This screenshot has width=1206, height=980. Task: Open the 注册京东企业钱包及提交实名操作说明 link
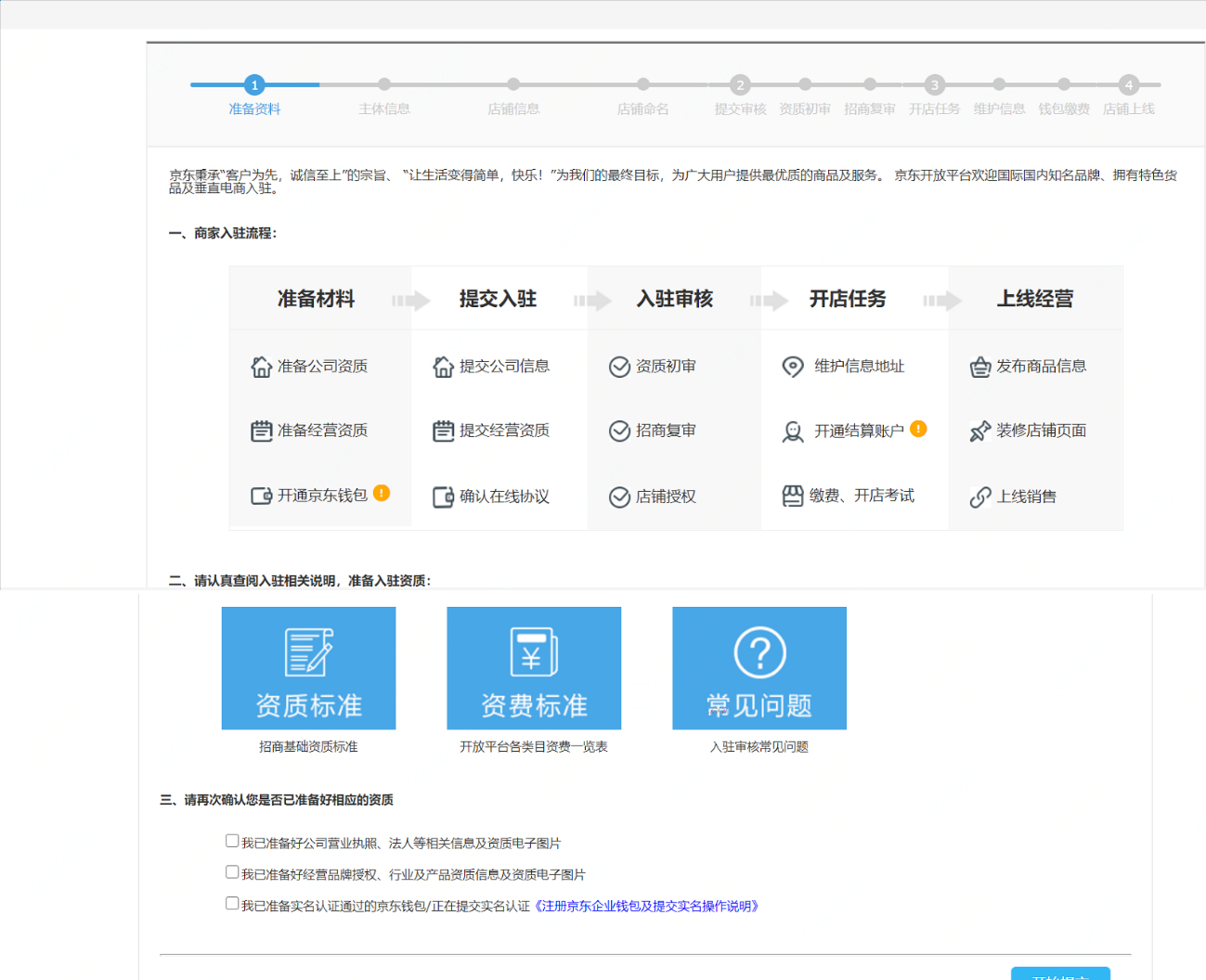tap(647, 906)
